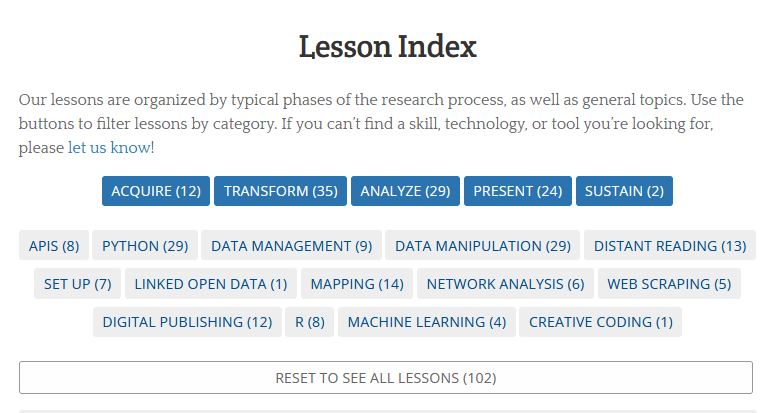Filter lessons by the Acquire phase
The height and width of the screenshot is (413, 781).
pos(156,191)
